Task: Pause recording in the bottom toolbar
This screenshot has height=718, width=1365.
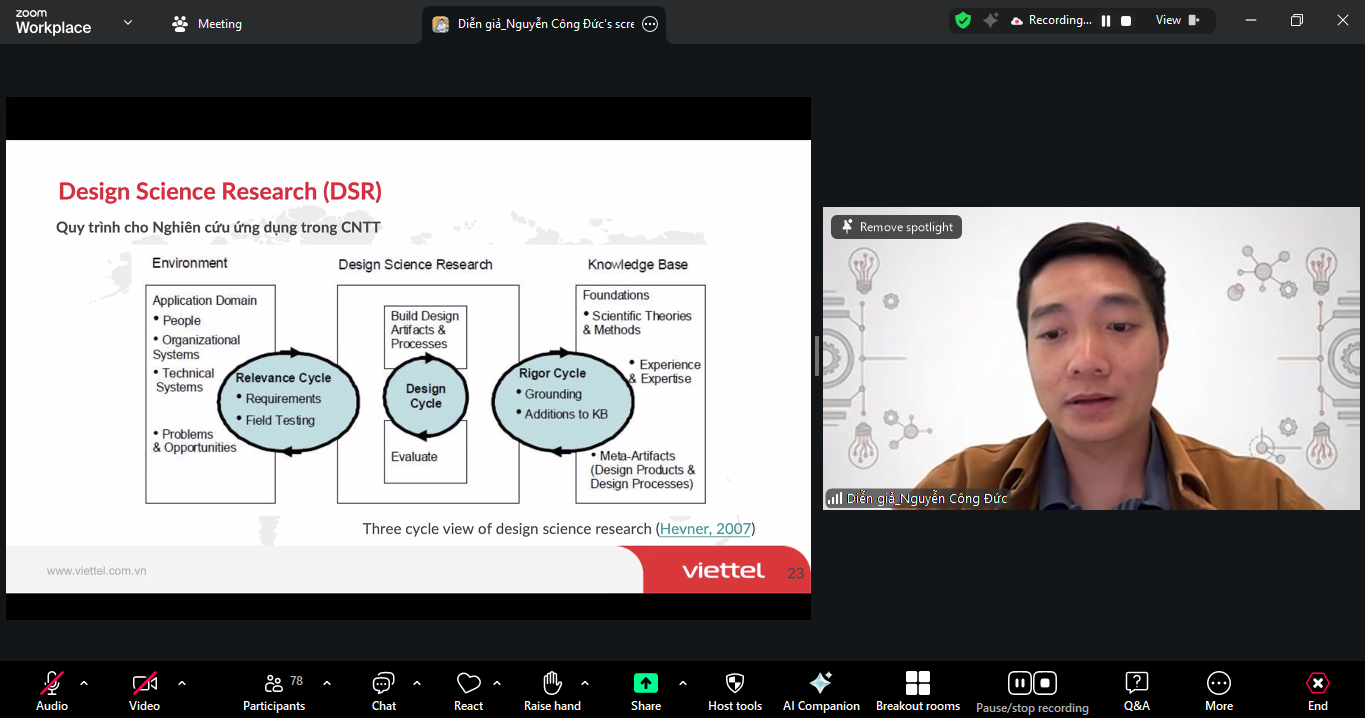Action: [x=1019, y=683]
